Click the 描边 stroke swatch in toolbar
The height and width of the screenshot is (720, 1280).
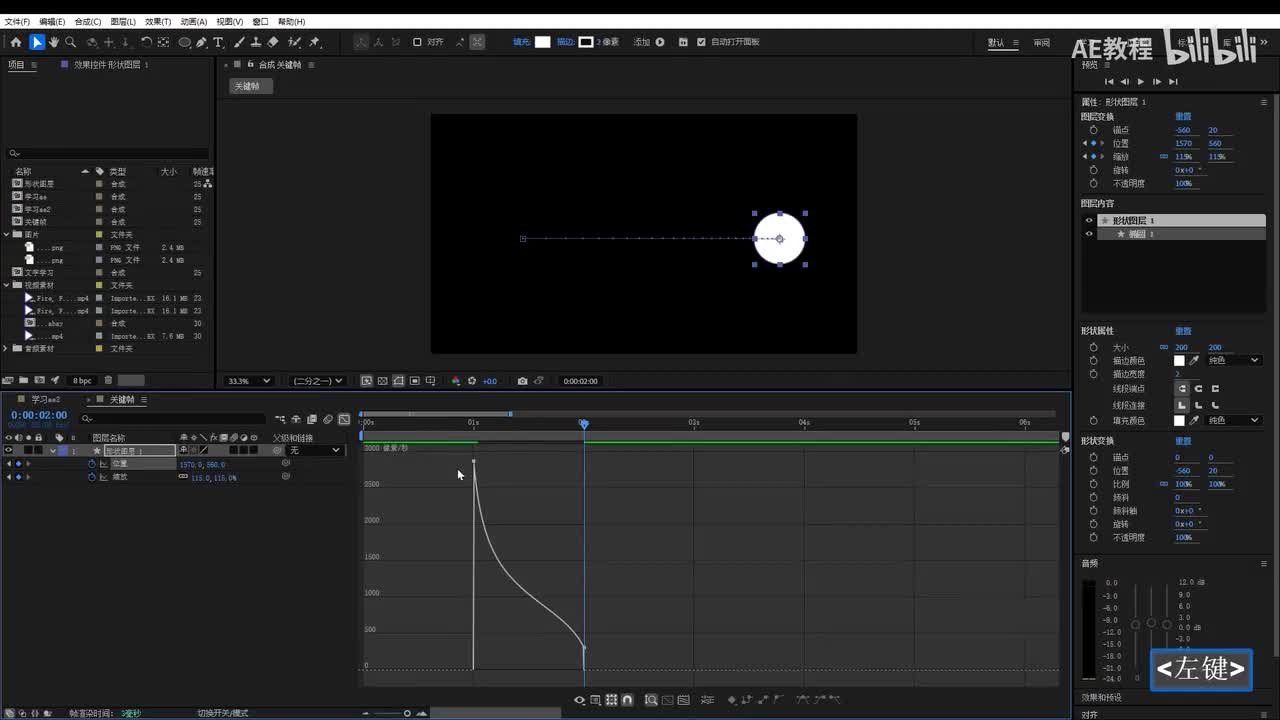(x=586, y=42)
